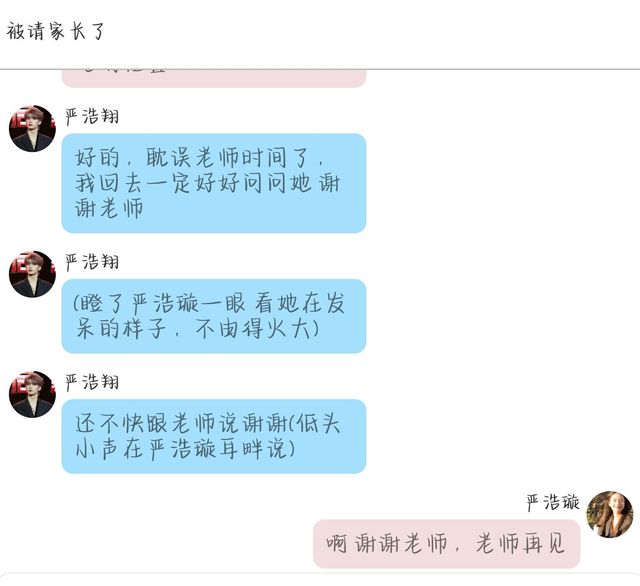The image size is (640, 586).
Task: Tap the text 老师再见 in the pink bubble
Action: (x=520, y=544)
